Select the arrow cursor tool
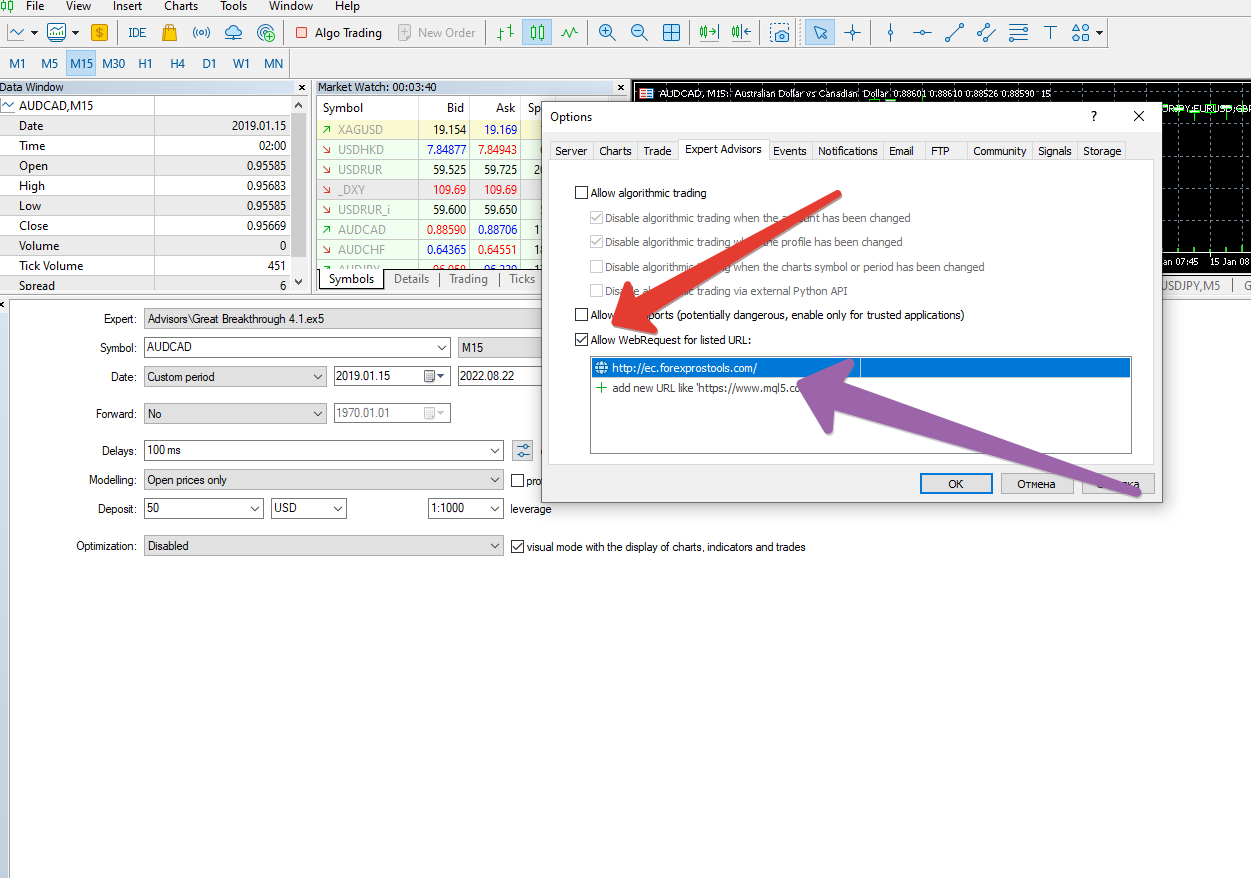Screen dimensions: 1251x878 [x=820, y=32]
